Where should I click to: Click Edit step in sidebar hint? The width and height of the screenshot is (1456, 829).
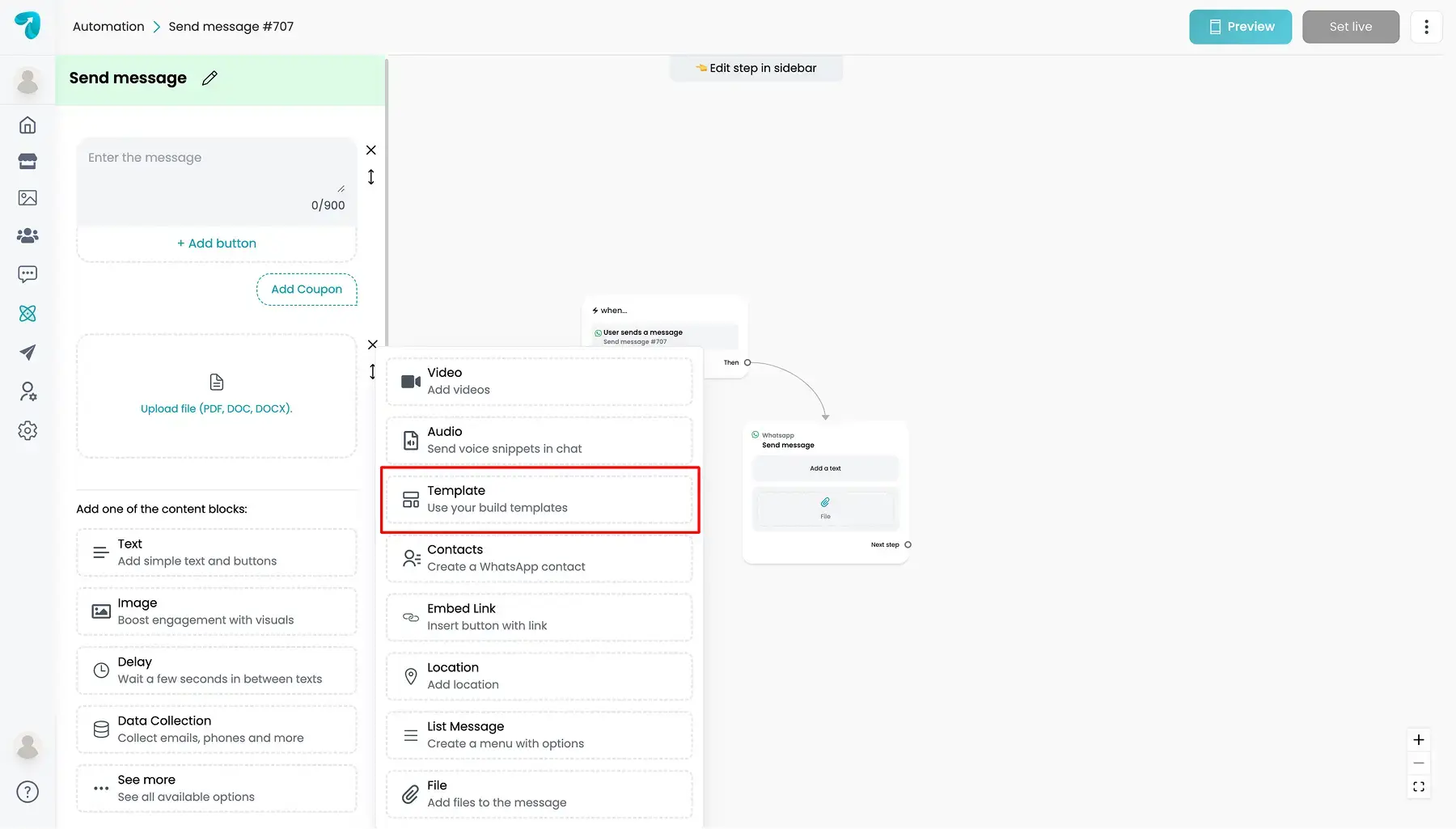coord(756,68)
